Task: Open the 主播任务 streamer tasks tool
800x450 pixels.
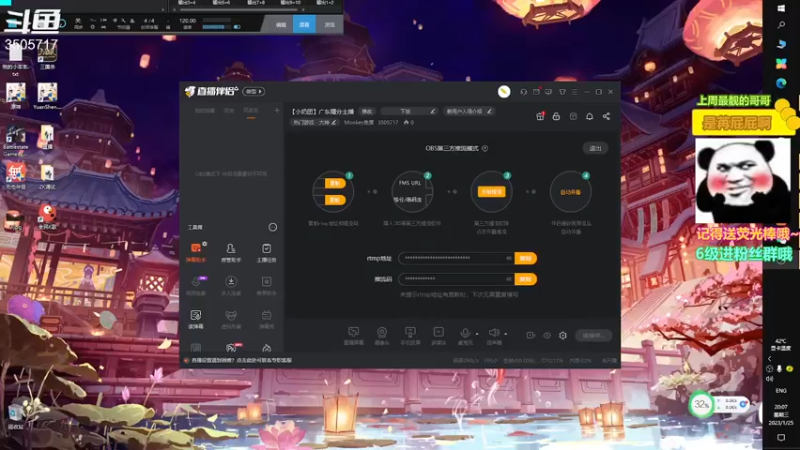Action: pyautogui.click(x=266, y=253)
